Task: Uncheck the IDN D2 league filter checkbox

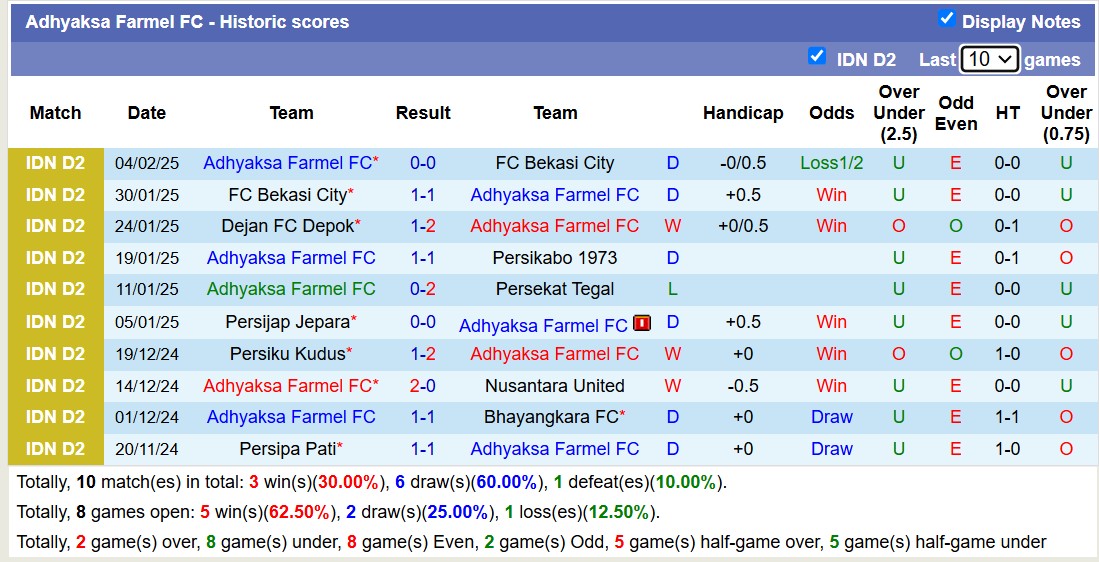Action: 816,57
